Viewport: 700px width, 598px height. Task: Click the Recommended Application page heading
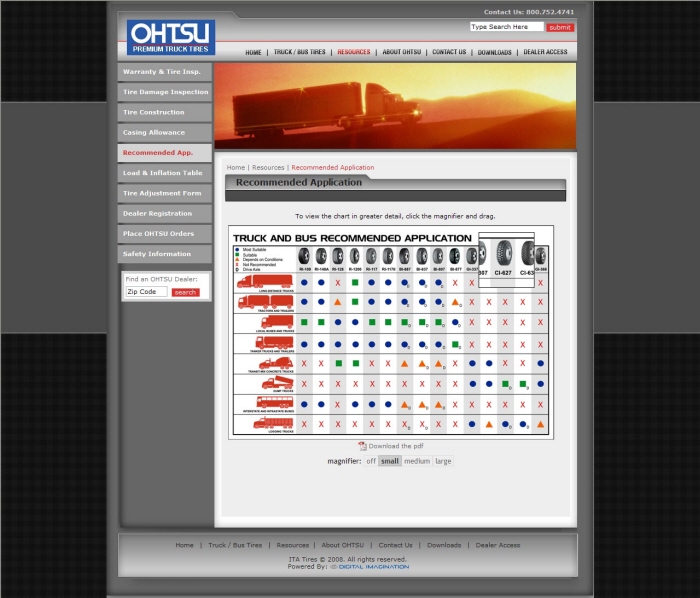coord(299,182)
